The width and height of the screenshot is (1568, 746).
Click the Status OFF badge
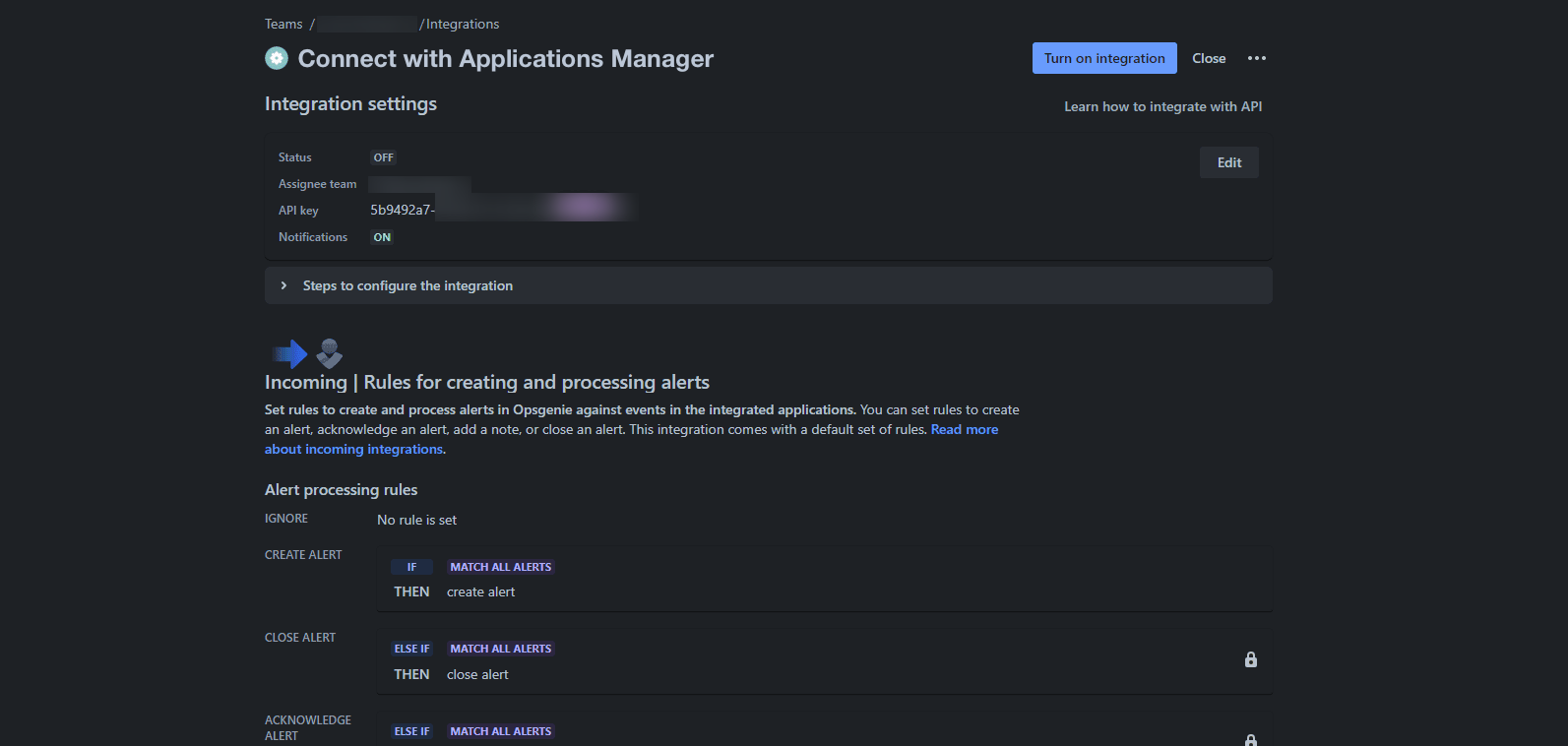click(x=383, y=157)
